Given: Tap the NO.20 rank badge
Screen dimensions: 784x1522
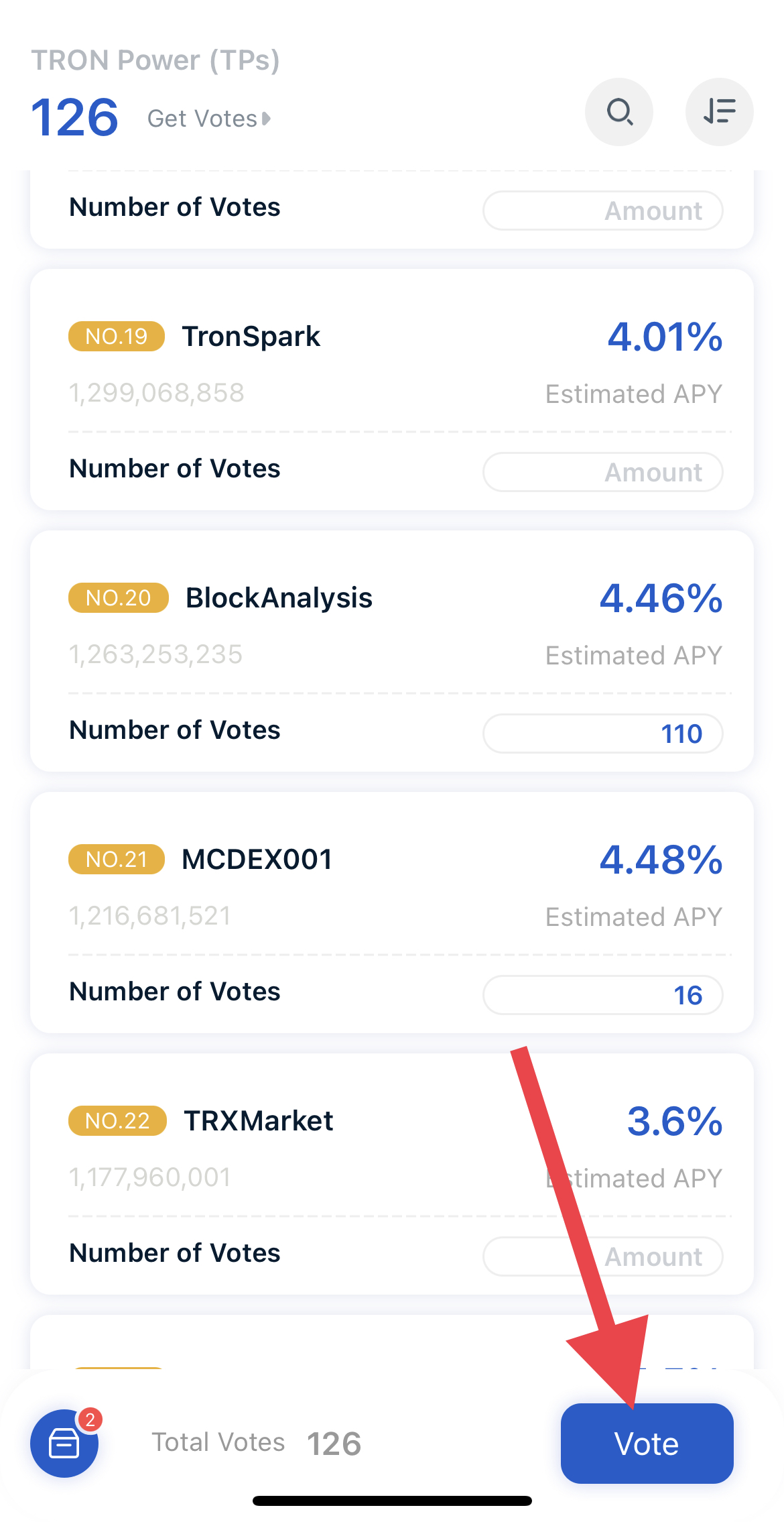Looking at the screenshot, I should pyautogui.click(x=119, y=597).
